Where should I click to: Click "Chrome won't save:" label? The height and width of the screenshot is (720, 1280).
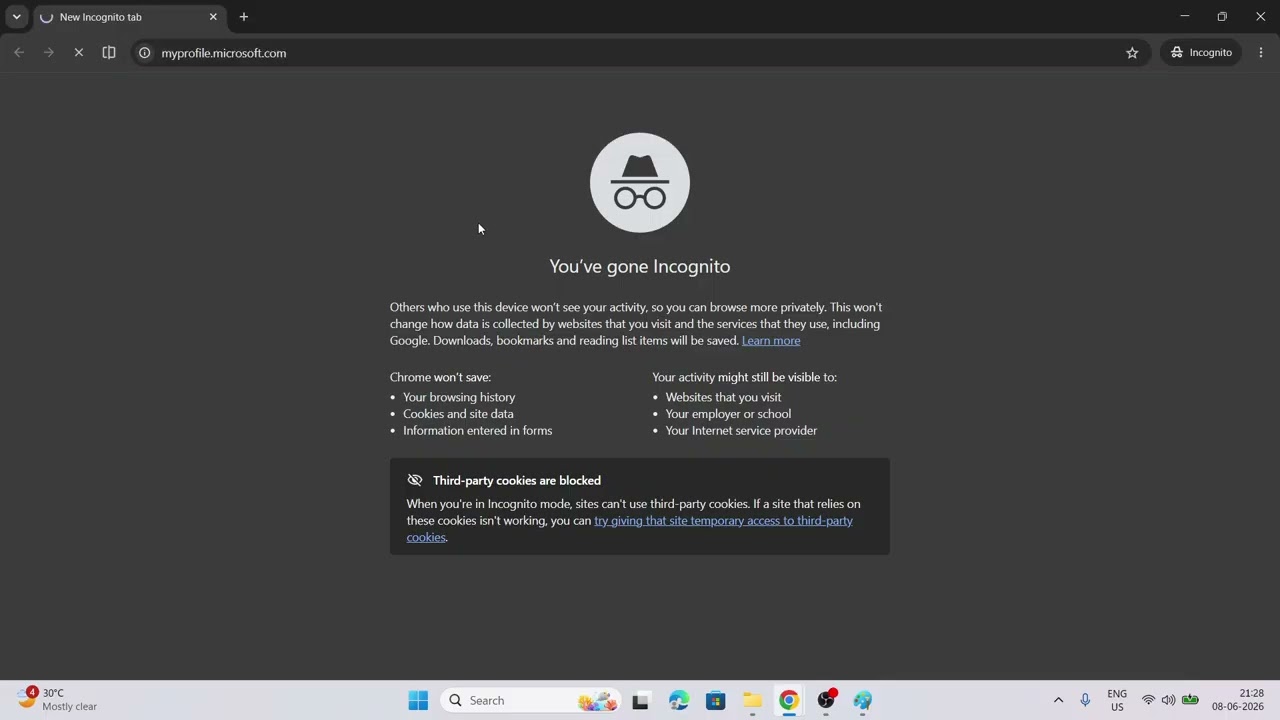tap(440, 377)
